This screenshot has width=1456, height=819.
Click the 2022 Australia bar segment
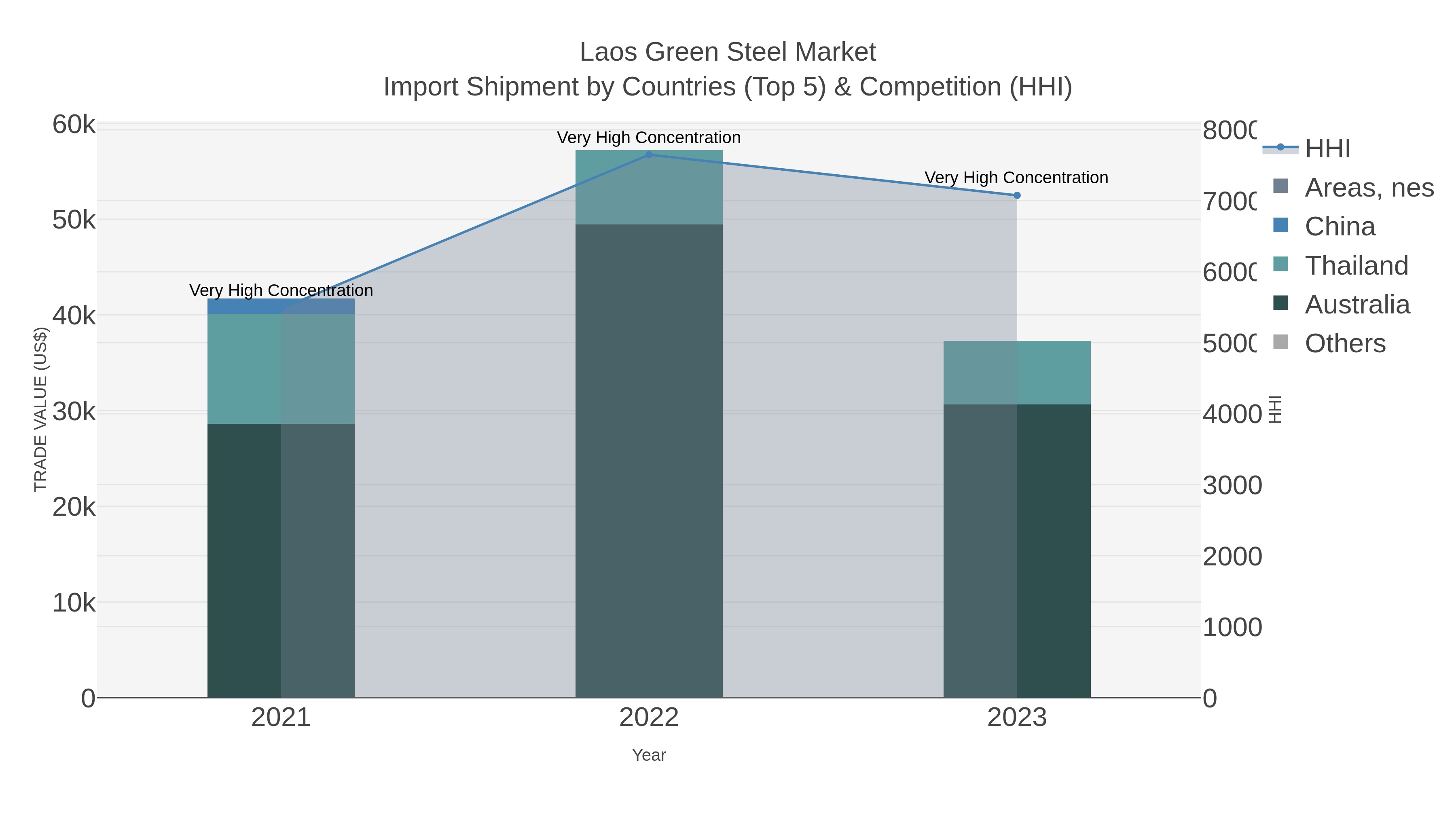pyautogui.click(x=649, y=461)
